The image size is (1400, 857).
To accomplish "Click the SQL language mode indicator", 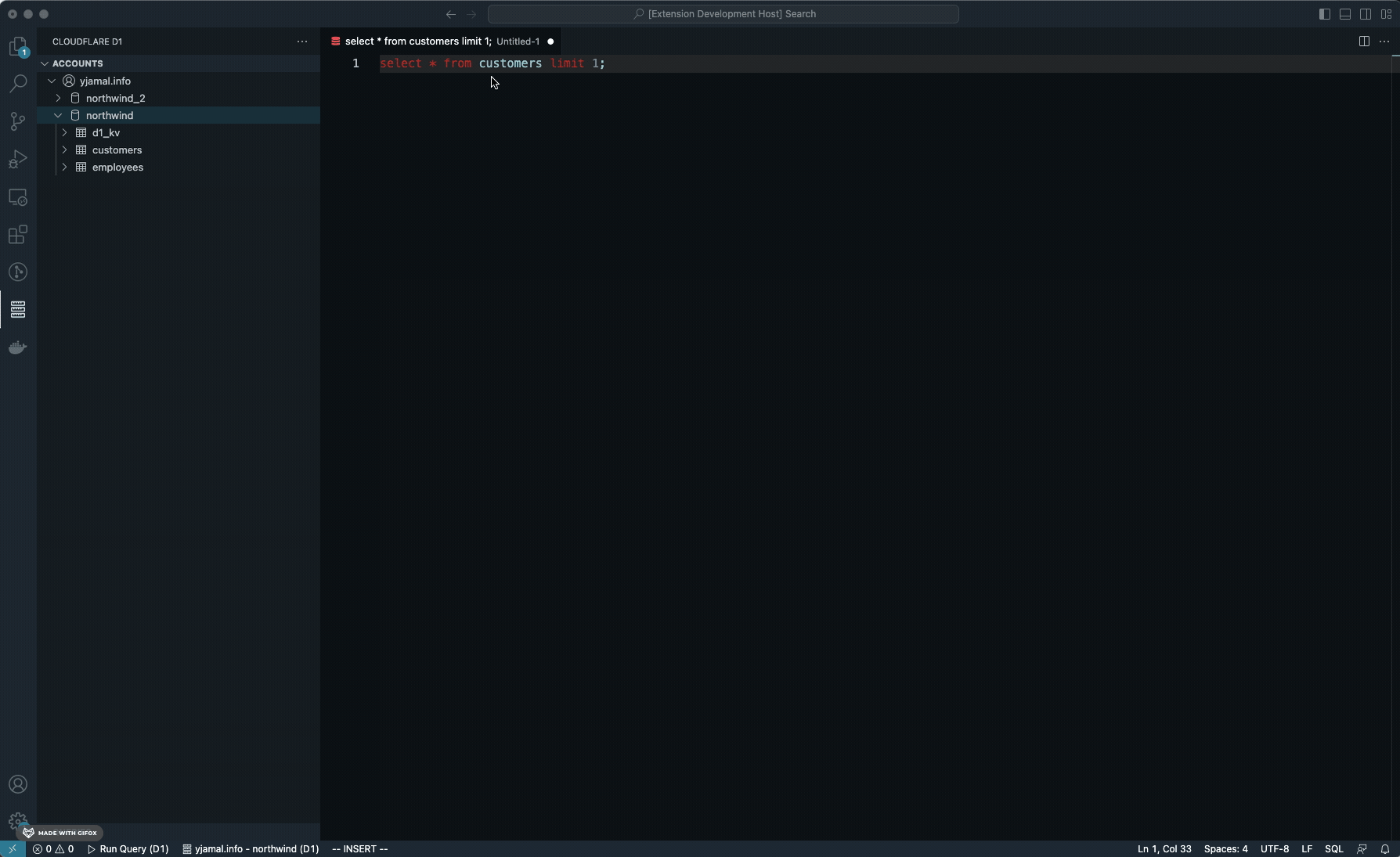I will [x=1334, y=848].
